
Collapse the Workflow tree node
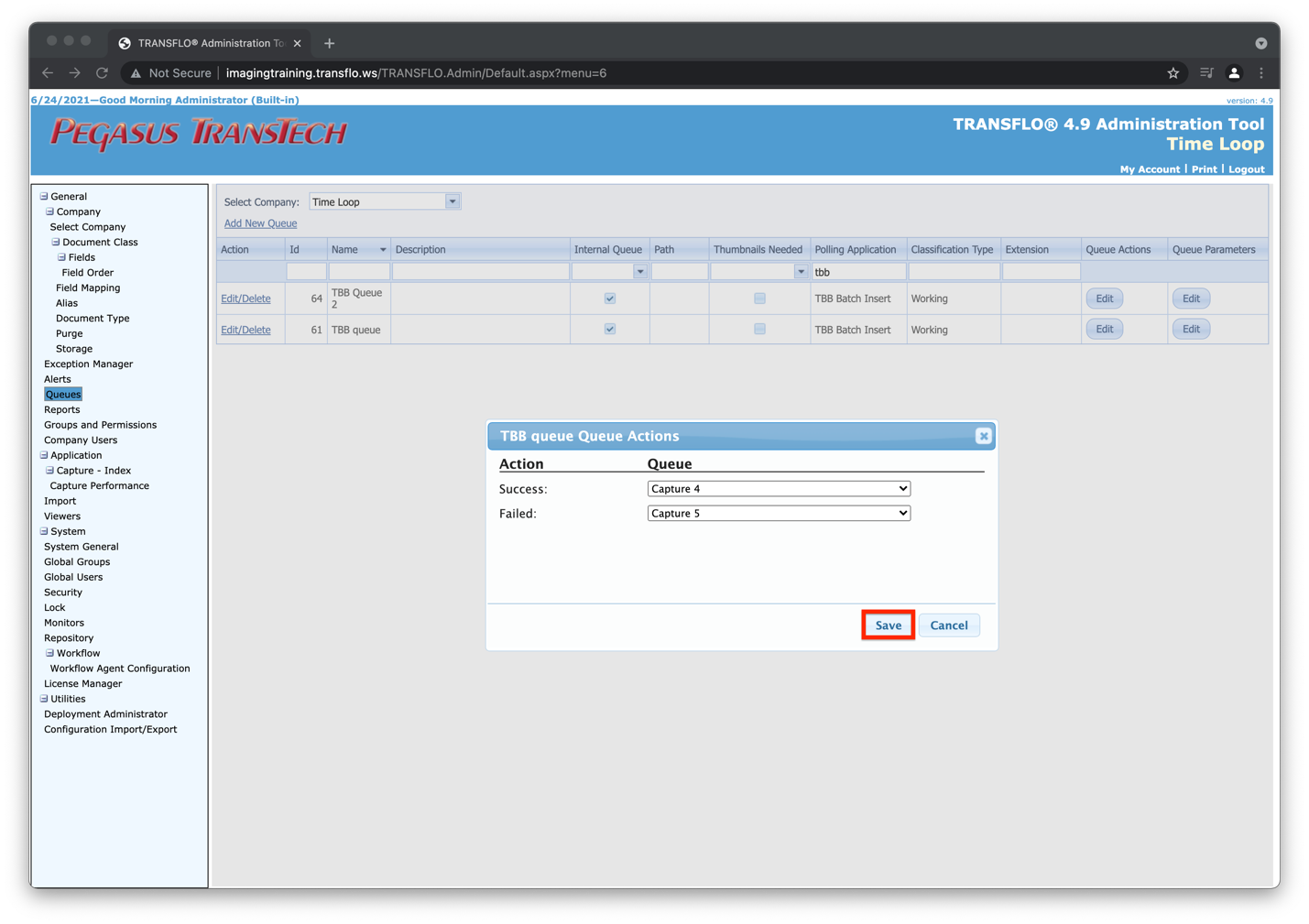coord(49,653)
